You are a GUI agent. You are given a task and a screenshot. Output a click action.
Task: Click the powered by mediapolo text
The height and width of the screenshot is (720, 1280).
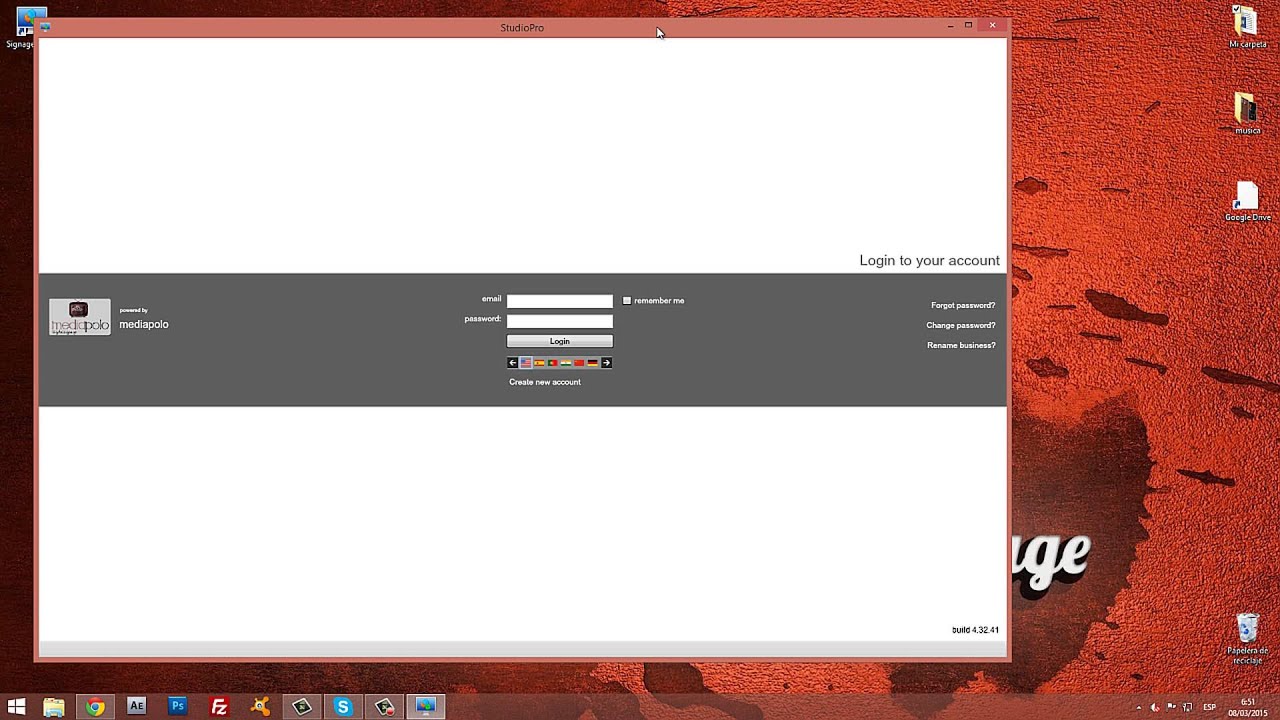tap(144, 319)
